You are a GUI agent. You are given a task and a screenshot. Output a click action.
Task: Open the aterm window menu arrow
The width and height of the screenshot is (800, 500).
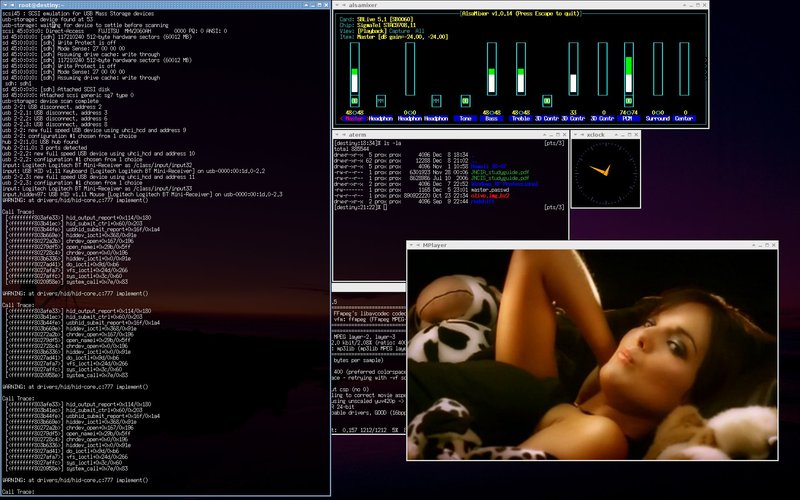[339, 134]
